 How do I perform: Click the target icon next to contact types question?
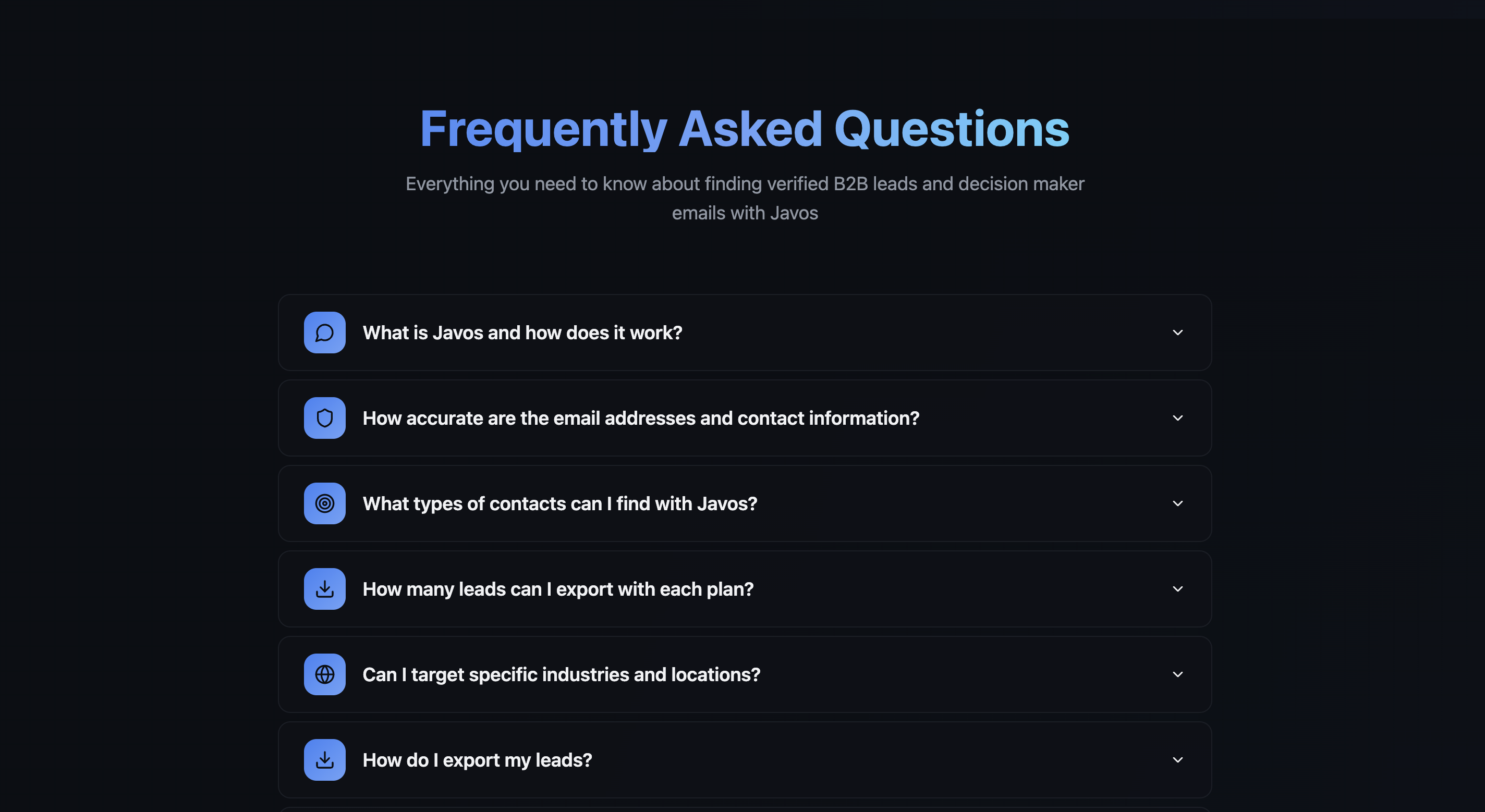point(324,503)
